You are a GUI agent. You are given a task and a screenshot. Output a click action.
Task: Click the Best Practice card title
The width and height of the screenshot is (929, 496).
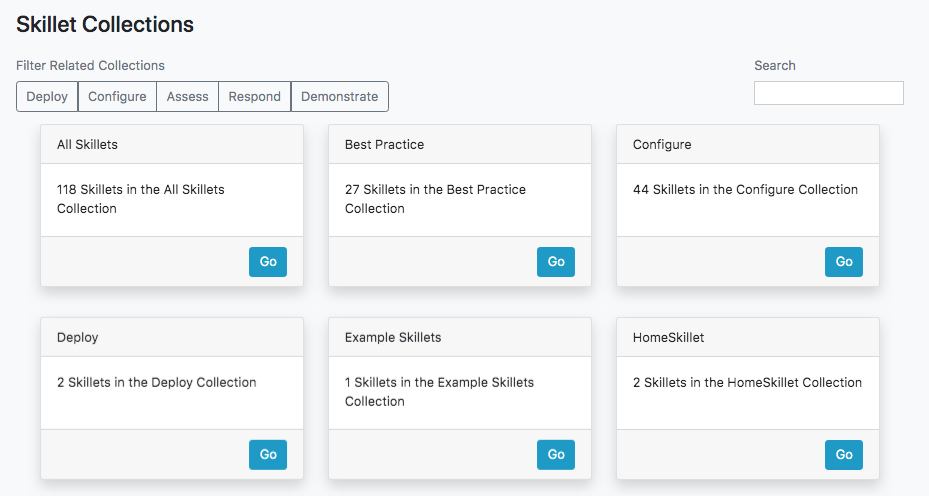[384, 145]
